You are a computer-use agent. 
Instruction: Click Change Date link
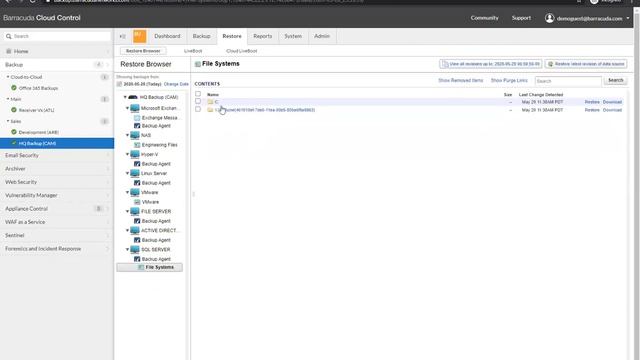(176, 84)
